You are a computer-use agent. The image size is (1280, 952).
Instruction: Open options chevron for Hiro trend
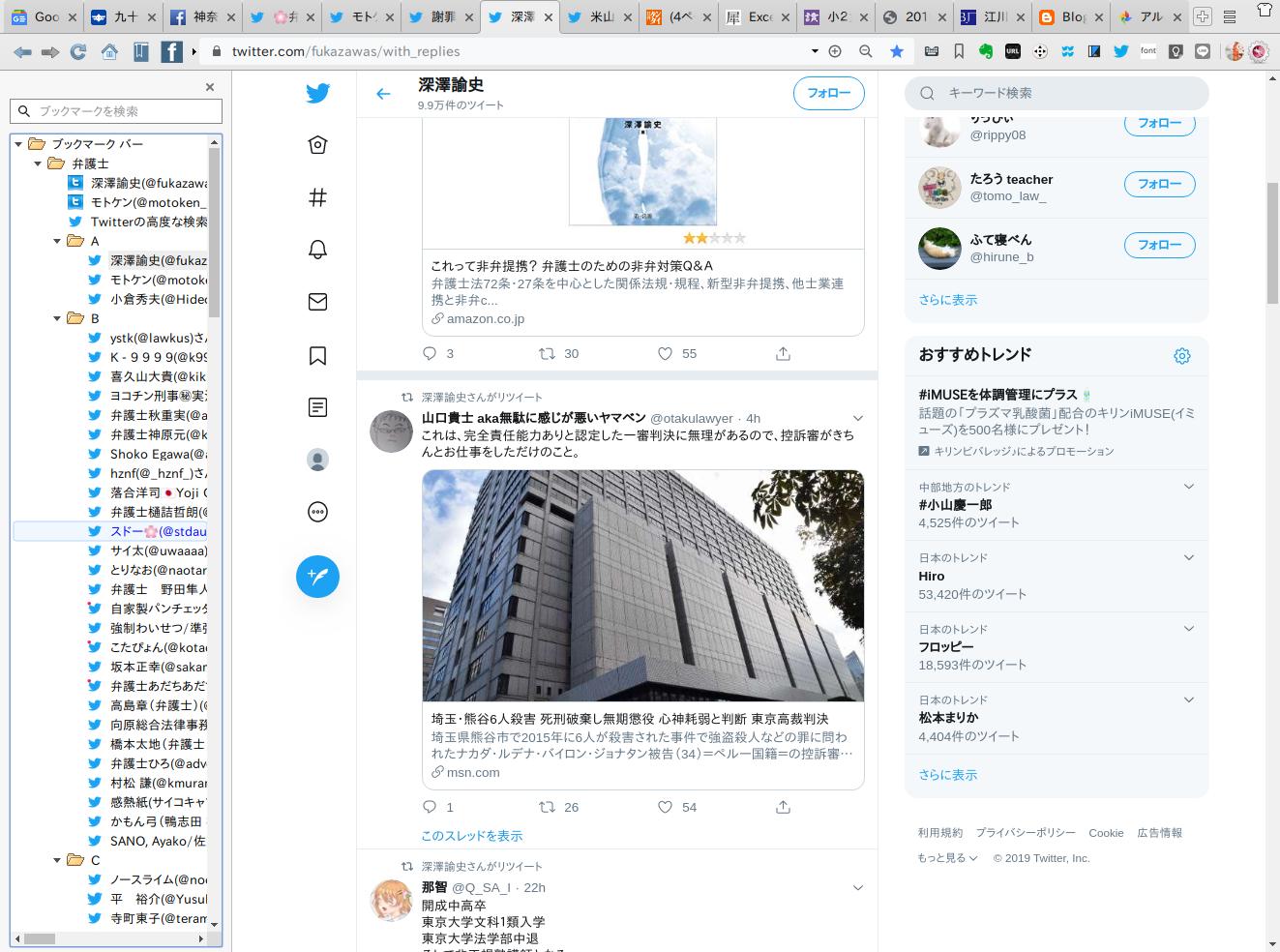coord(1189,557)
